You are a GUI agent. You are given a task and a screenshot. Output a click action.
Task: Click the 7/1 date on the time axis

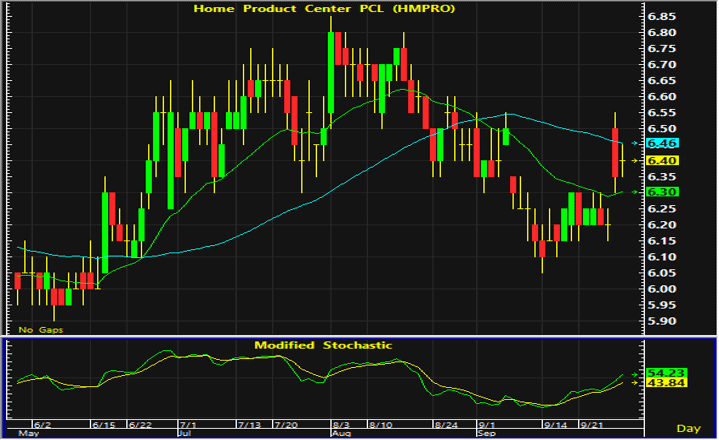click(x=188, y=425)
